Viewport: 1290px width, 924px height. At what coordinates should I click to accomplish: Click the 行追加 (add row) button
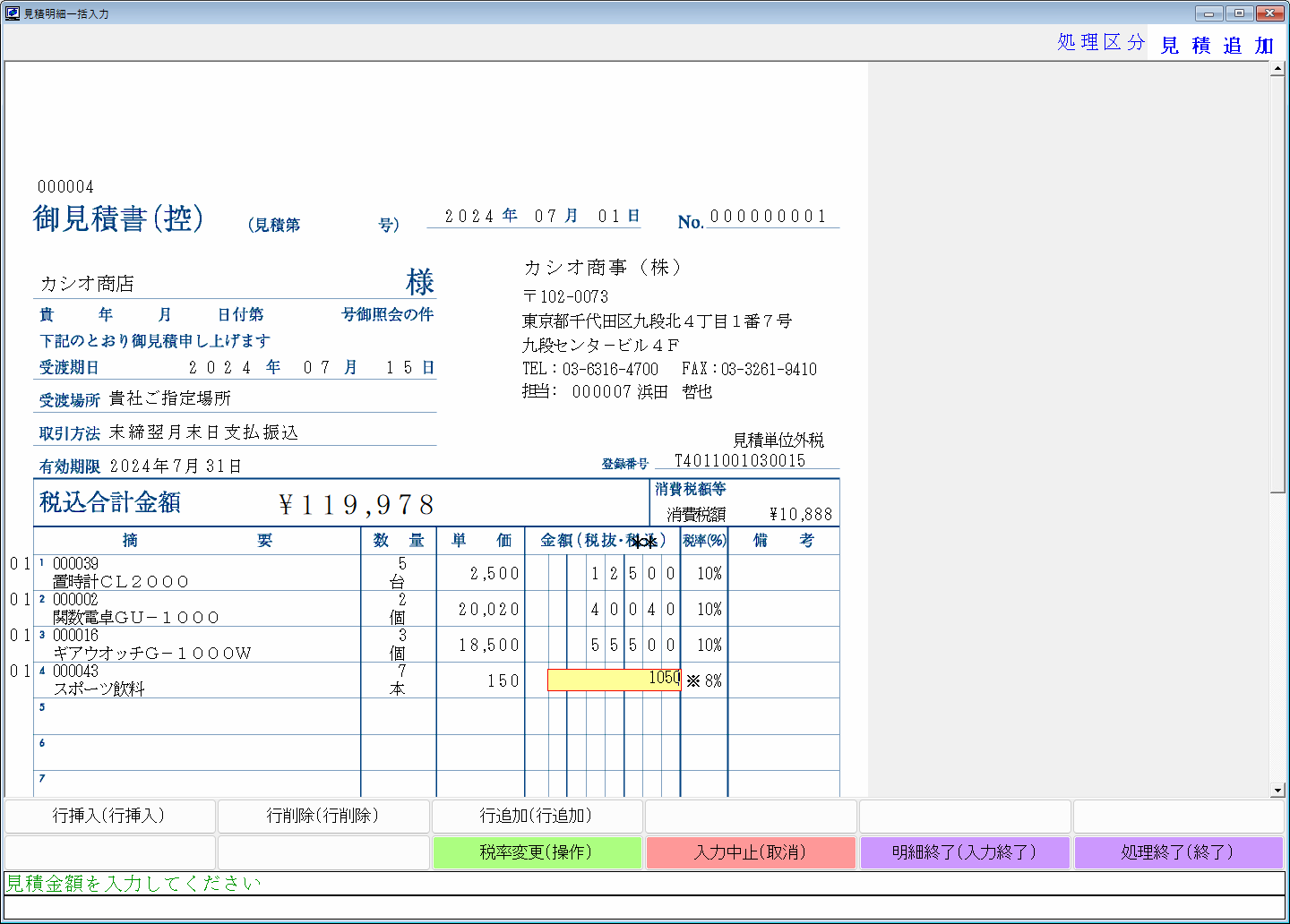pyautogui.click(x=537, y=816)
